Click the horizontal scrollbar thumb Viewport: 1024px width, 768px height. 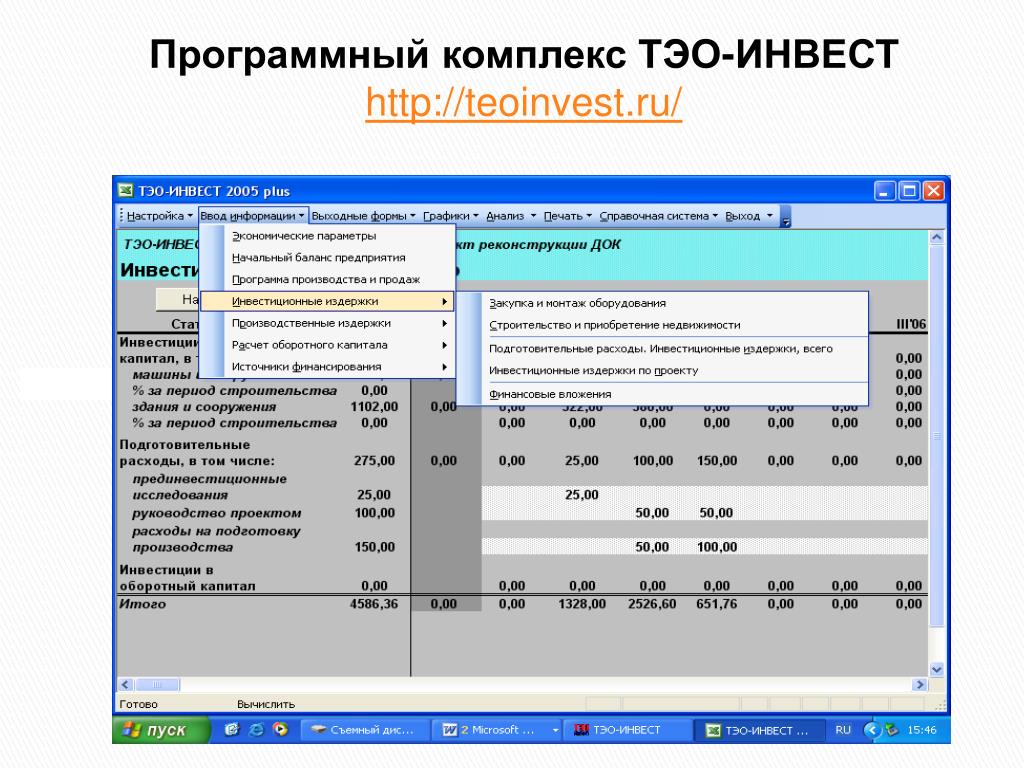click(x=157, y=685)
